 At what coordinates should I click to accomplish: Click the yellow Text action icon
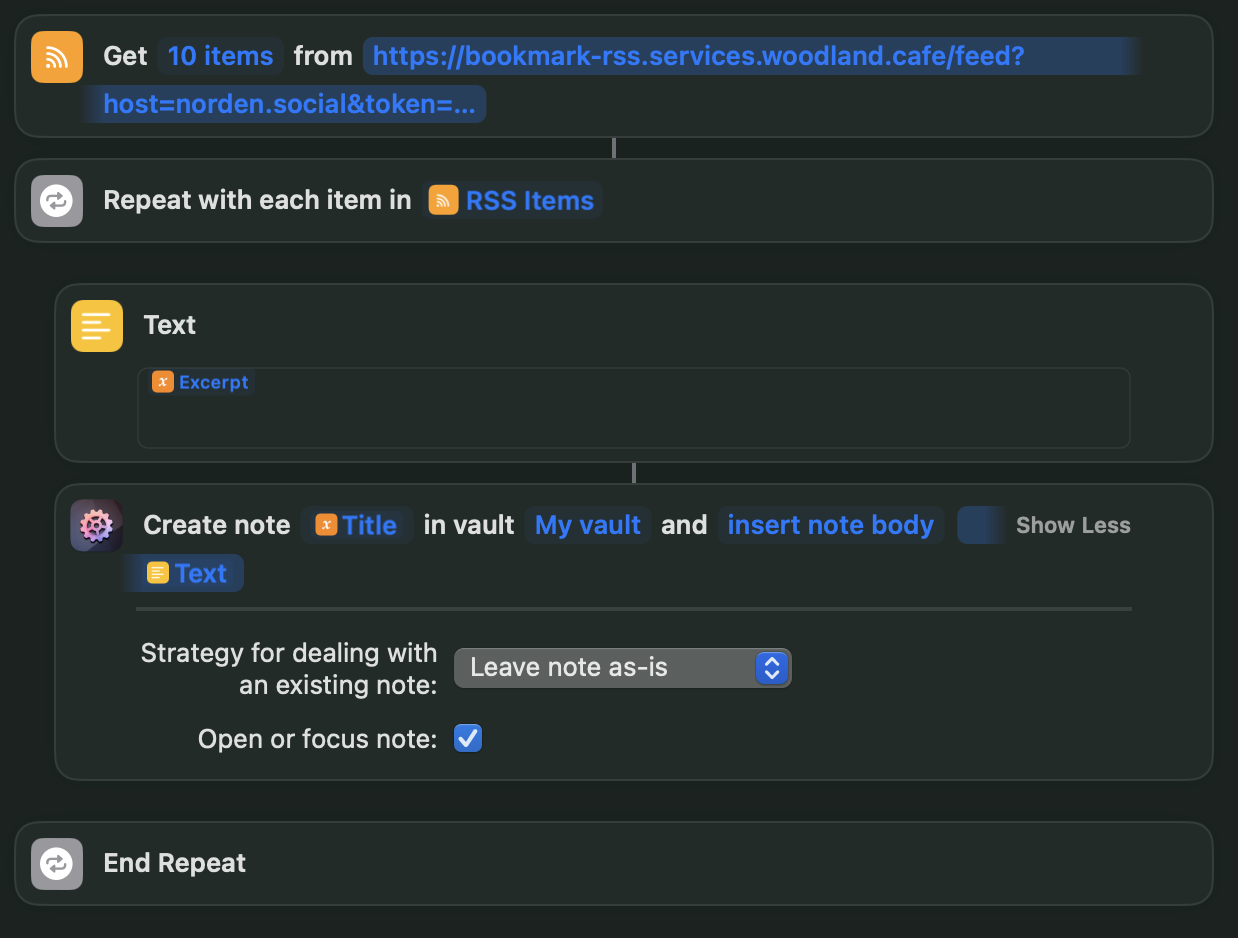97,326
